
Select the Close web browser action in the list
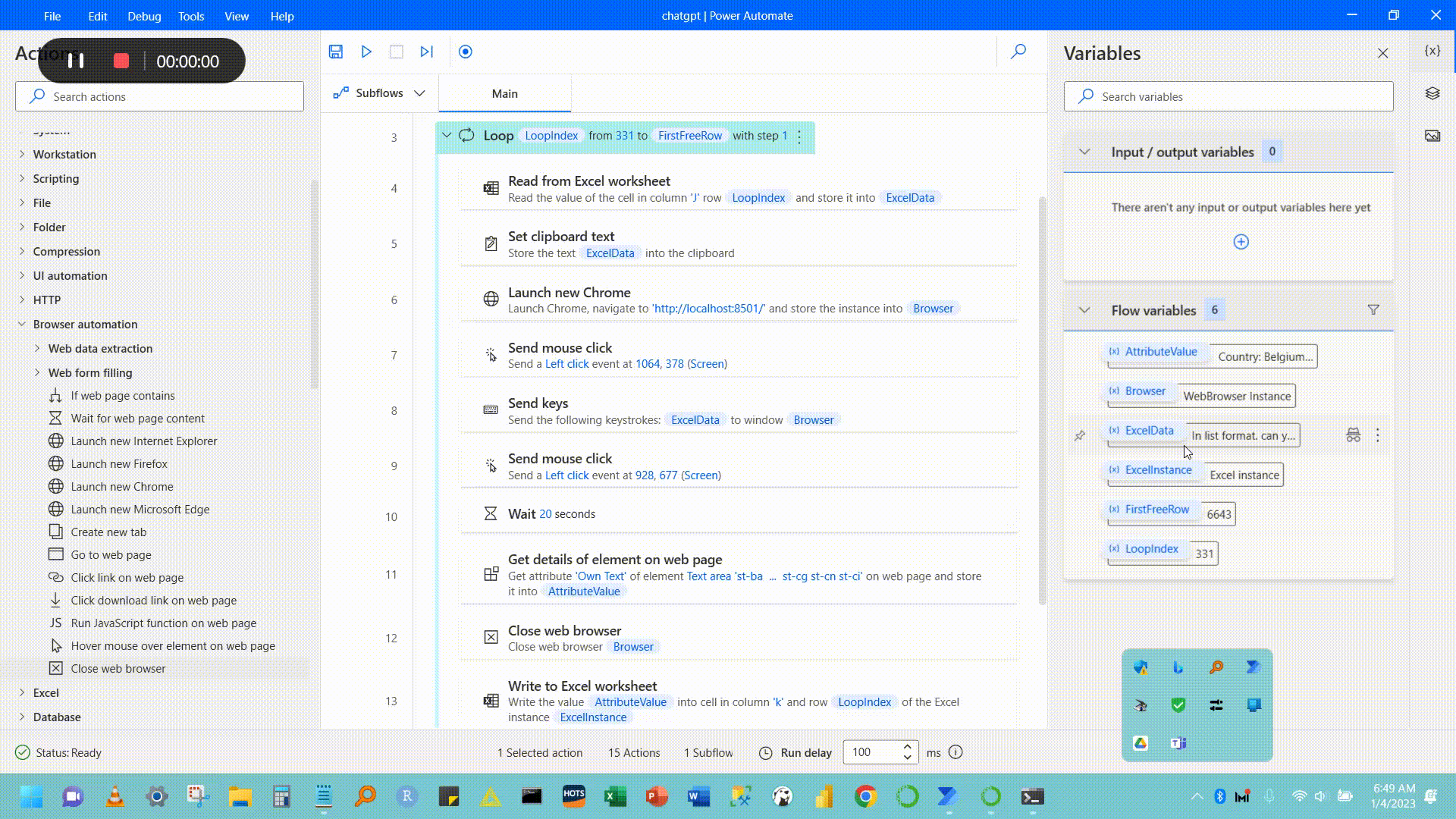pos(118,668)
